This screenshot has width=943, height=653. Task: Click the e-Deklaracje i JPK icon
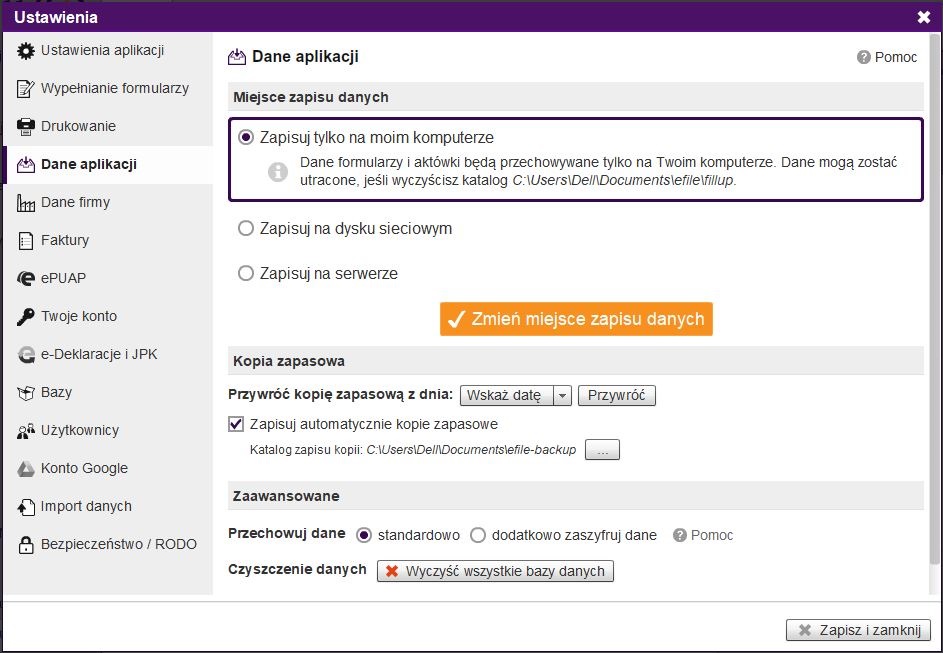click(26, 354)
